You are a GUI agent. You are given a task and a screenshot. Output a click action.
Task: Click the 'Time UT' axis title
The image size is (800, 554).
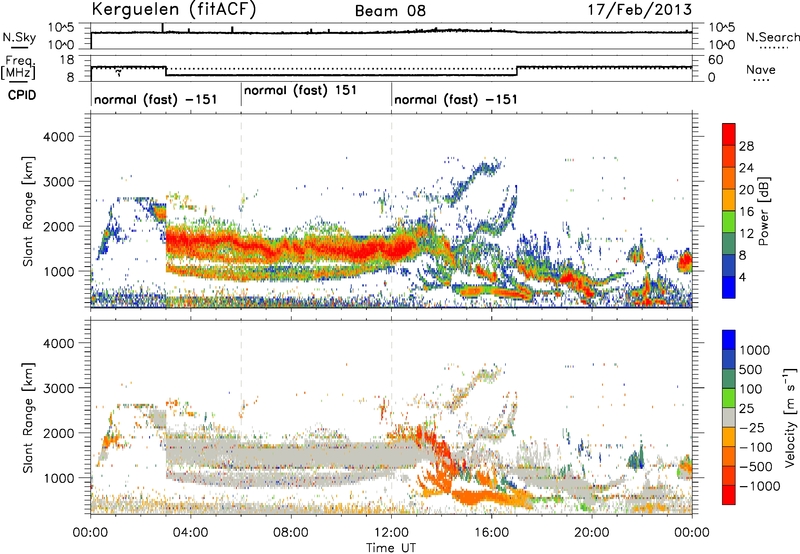[391, 547]
